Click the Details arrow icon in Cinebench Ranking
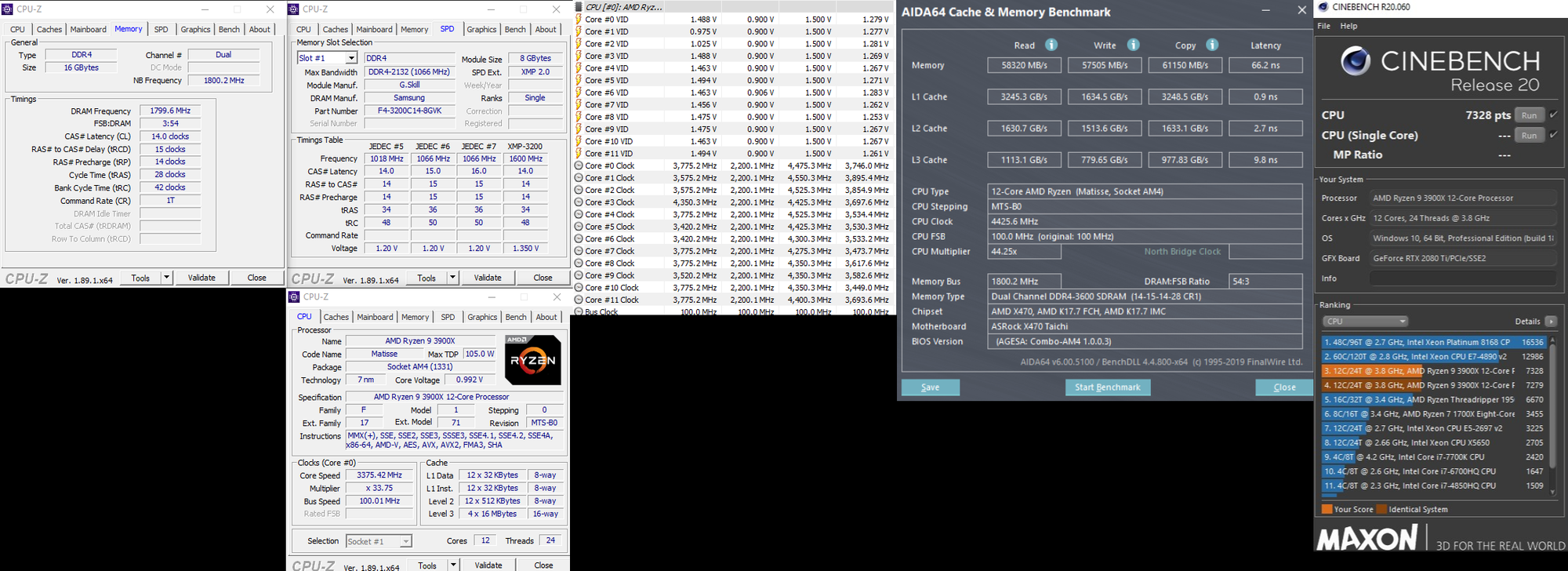The image size is (1568, 571). coord(1551,322)
